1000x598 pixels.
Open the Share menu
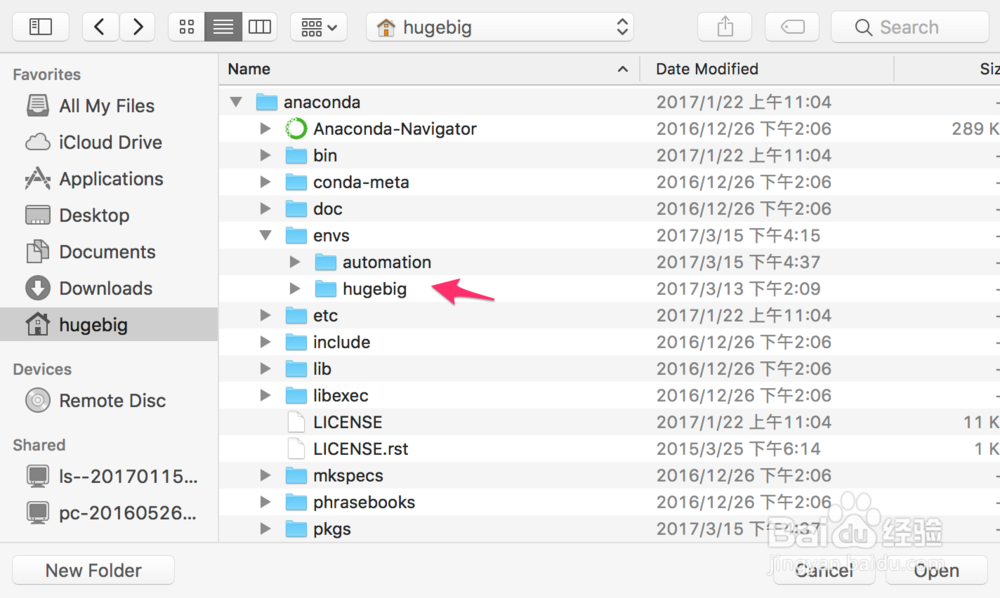724,26
